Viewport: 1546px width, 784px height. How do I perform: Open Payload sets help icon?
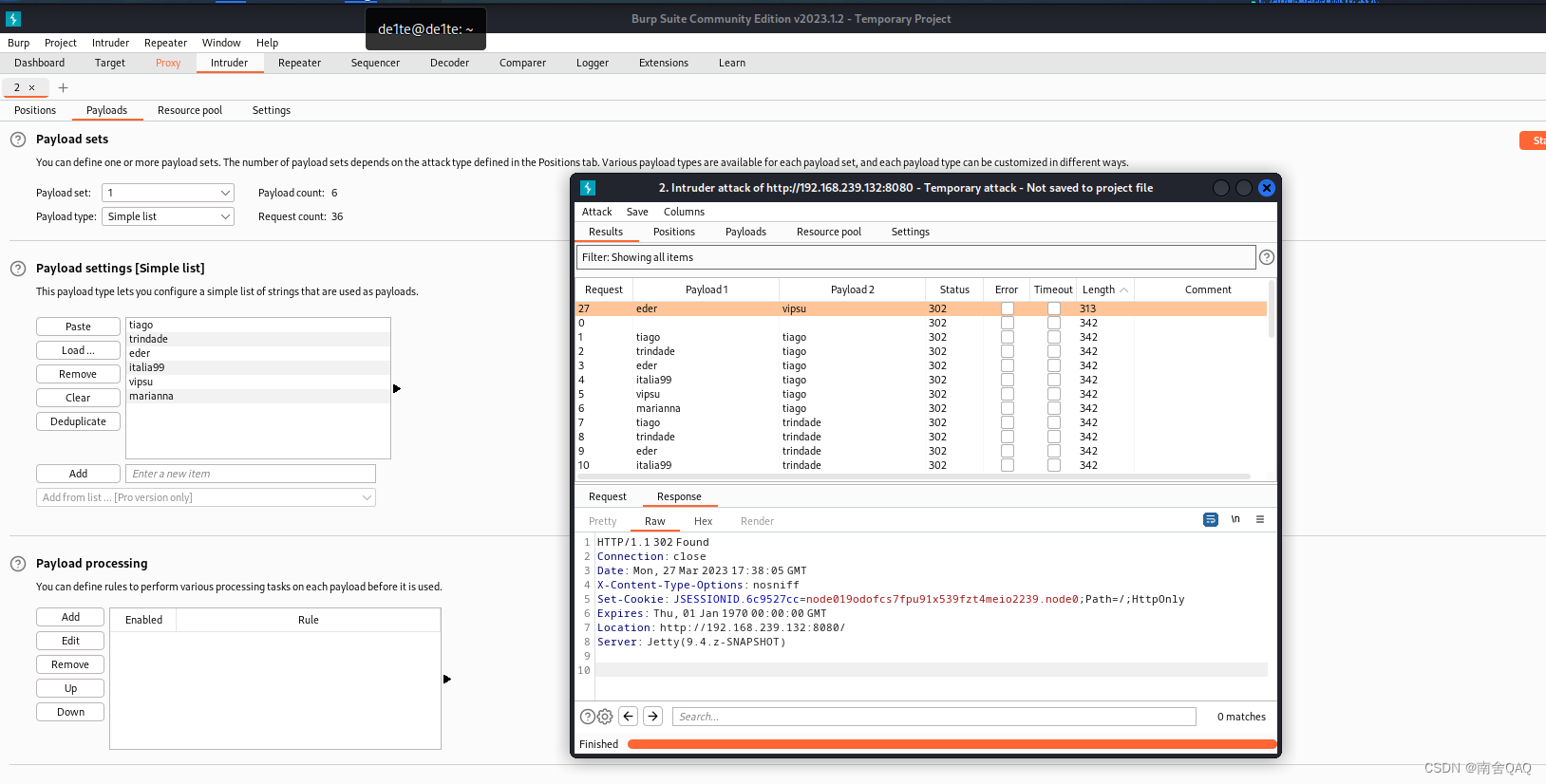coord(18,140)
